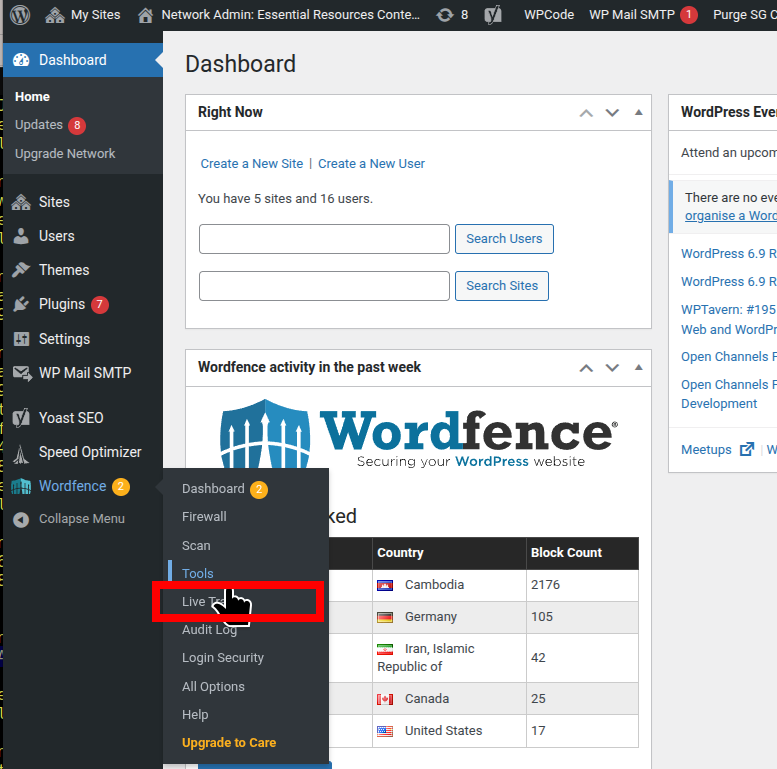This screenshot has width=777, height=769.
Task: Click the Cambodia flag icon
Action: [x=385, y=586]
